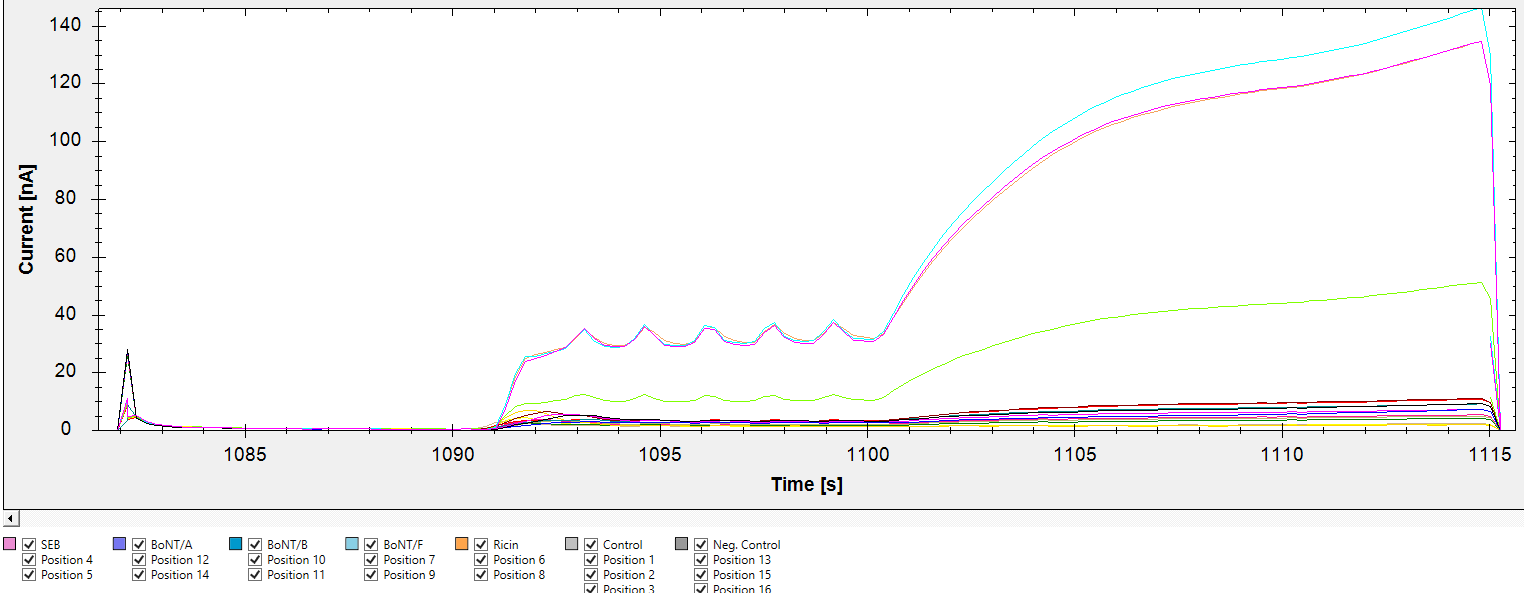The image size is (1524, 593).
Task: Click the pink SEB color swatch
Action: (10, 544)
